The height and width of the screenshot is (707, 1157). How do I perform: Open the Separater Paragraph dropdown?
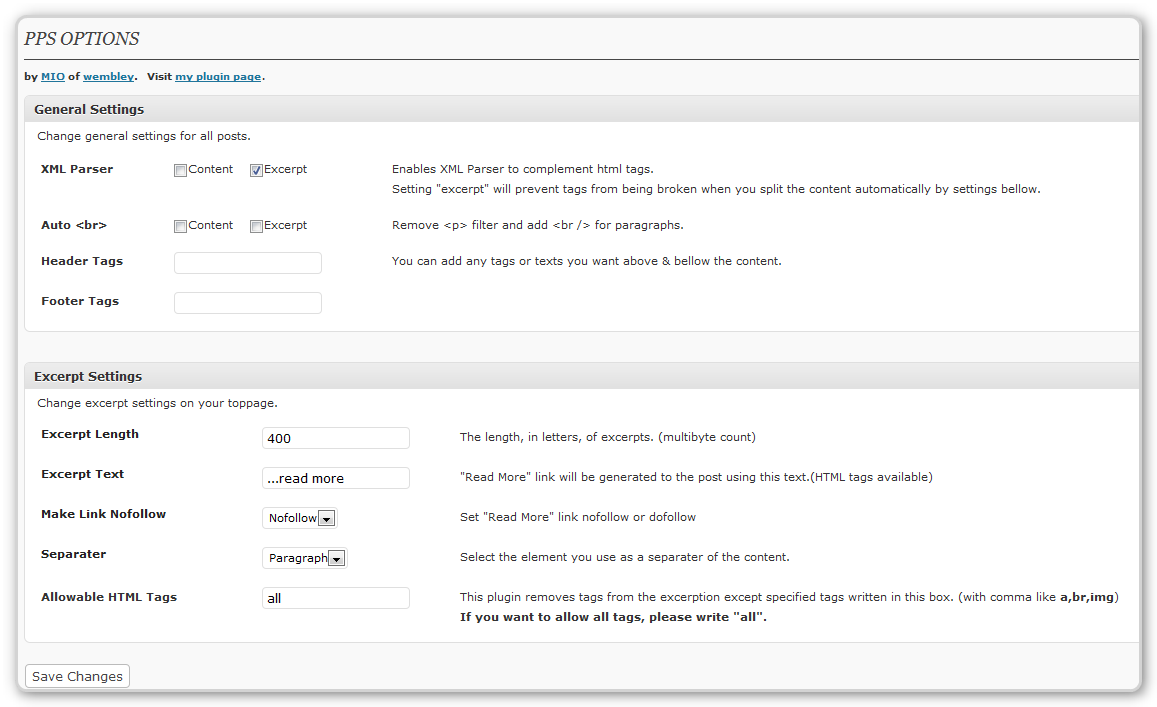coord(305,558)
